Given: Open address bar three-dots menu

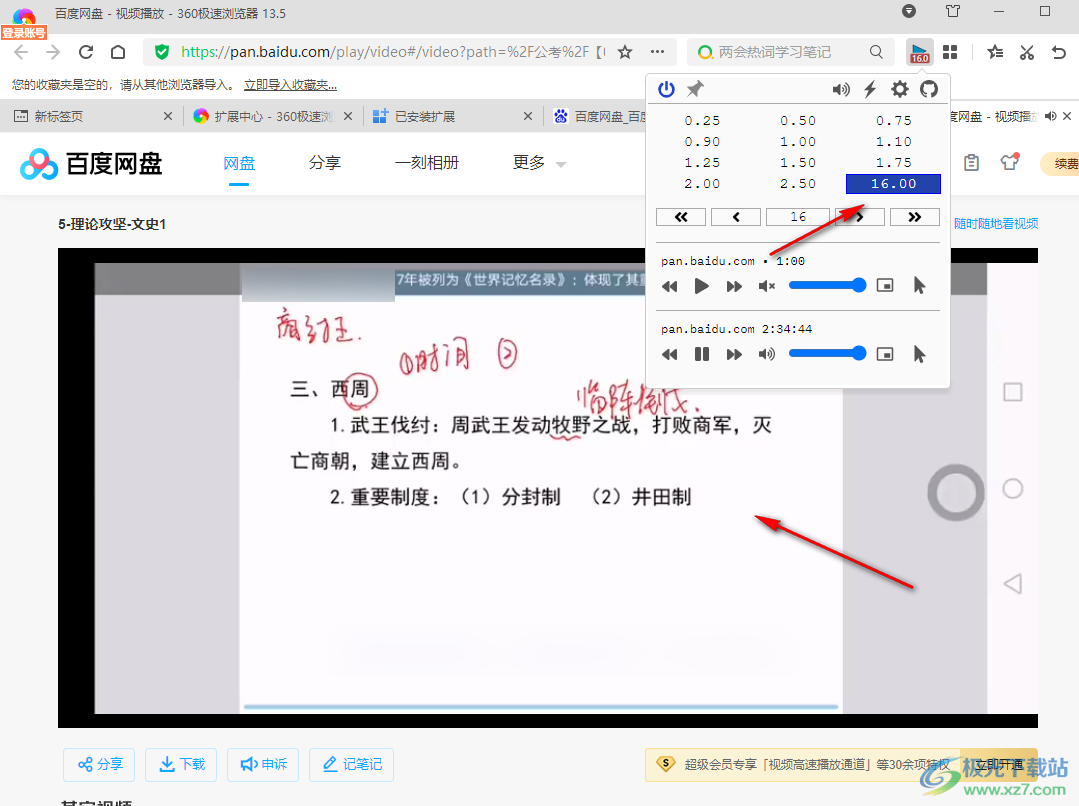Looking at the screenshot, I should (x=657, y=52).
